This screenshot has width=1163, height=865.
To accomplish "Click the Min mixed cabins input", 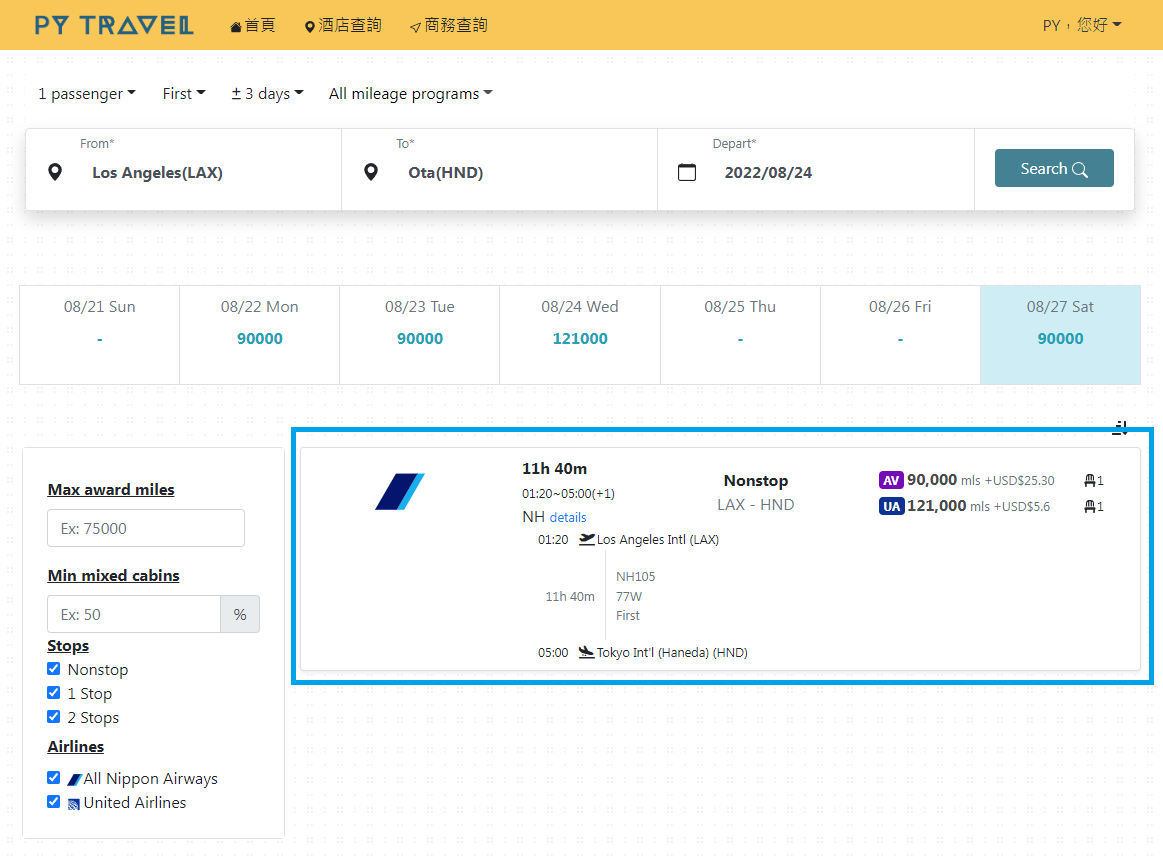I will [x=134, y=614].
